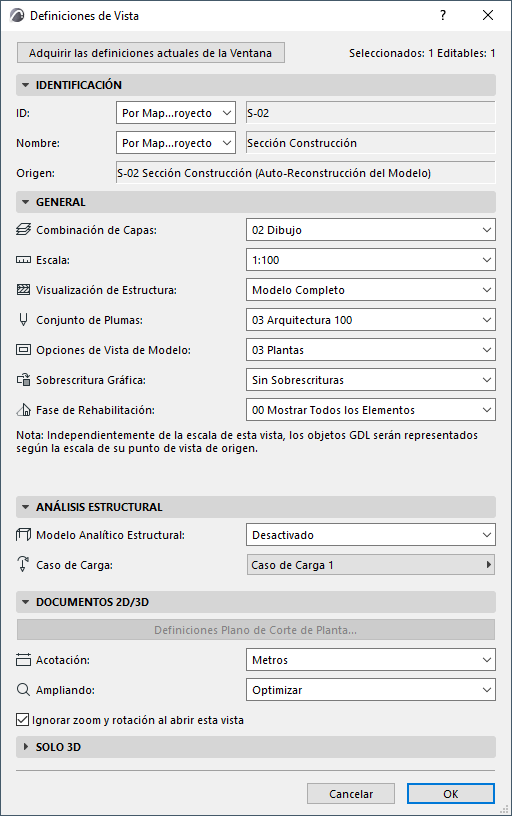Close the Definiciones de Vista dialog
Screen dimensions: 512x816
coord(488,15)
